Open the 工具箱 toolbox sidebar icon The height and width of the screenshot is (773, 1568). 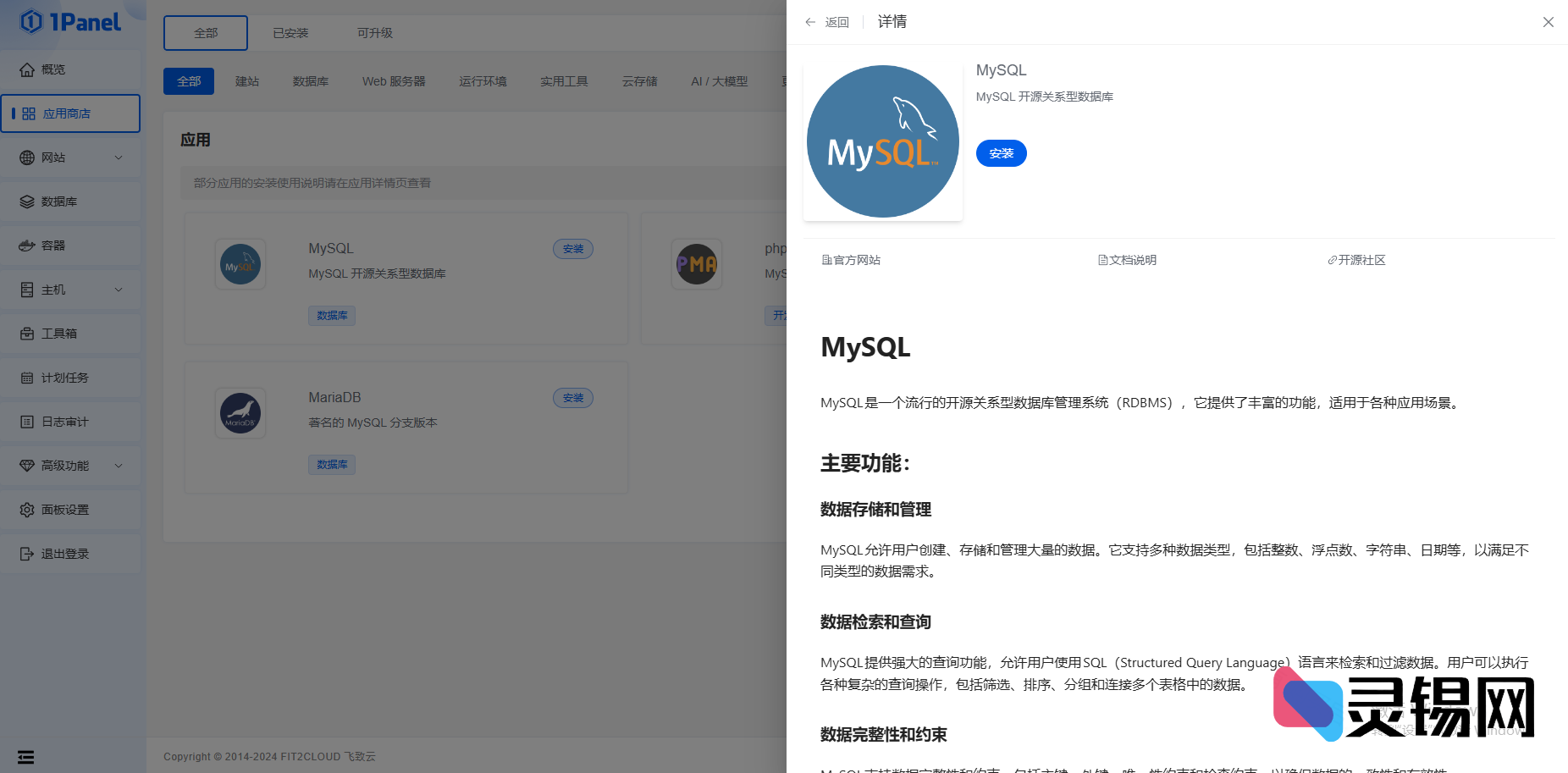click(27, 334)
